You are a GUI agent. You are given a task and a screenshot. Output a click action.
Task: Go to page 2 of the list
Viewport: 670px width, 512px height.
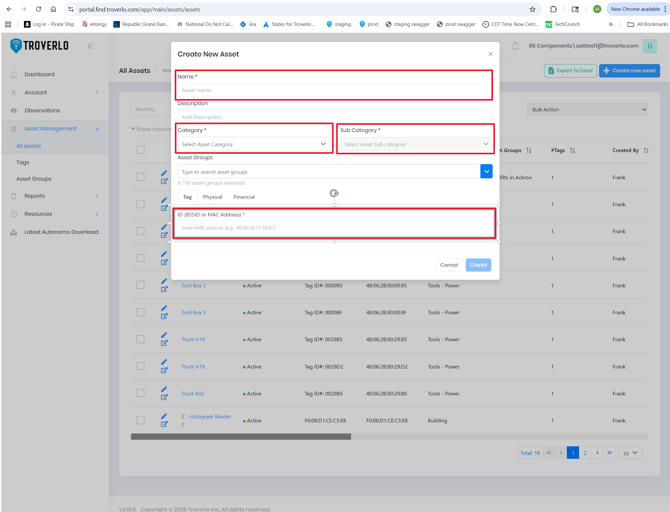pyautogui.click(x=585, y=453)
